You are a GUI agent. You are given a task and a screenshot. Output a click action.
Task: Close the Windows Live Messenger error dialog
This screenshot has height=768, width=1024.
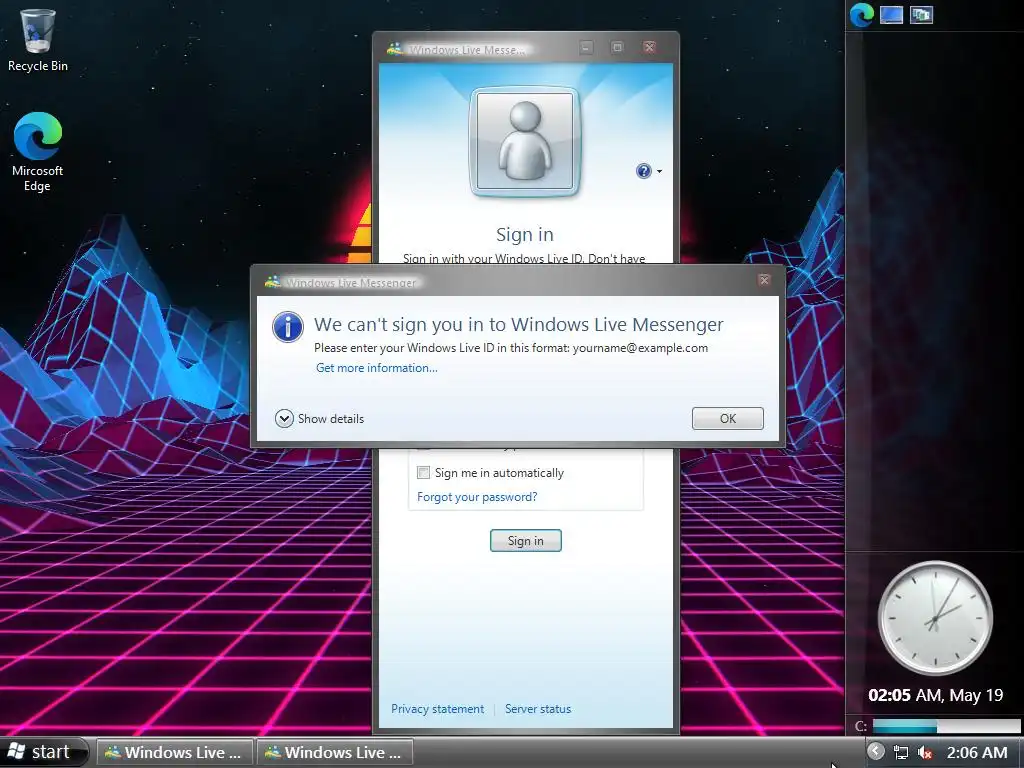coord(763,280)
